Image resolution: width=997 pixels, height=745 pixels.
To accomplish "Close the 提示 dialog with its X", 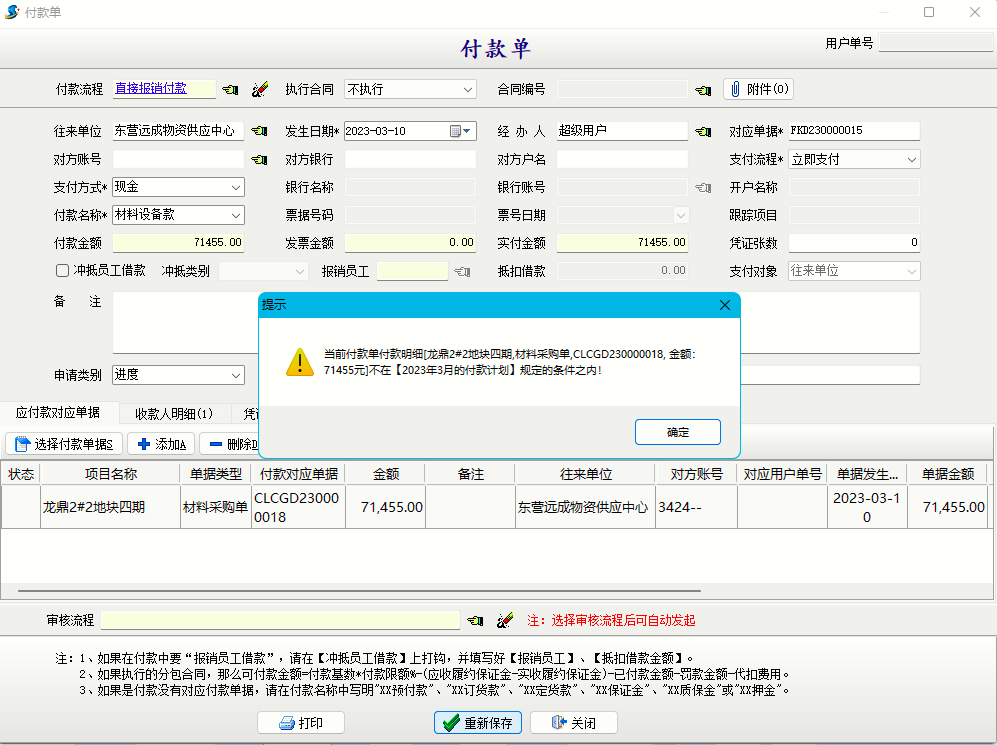I will click(x=725, y=305).
